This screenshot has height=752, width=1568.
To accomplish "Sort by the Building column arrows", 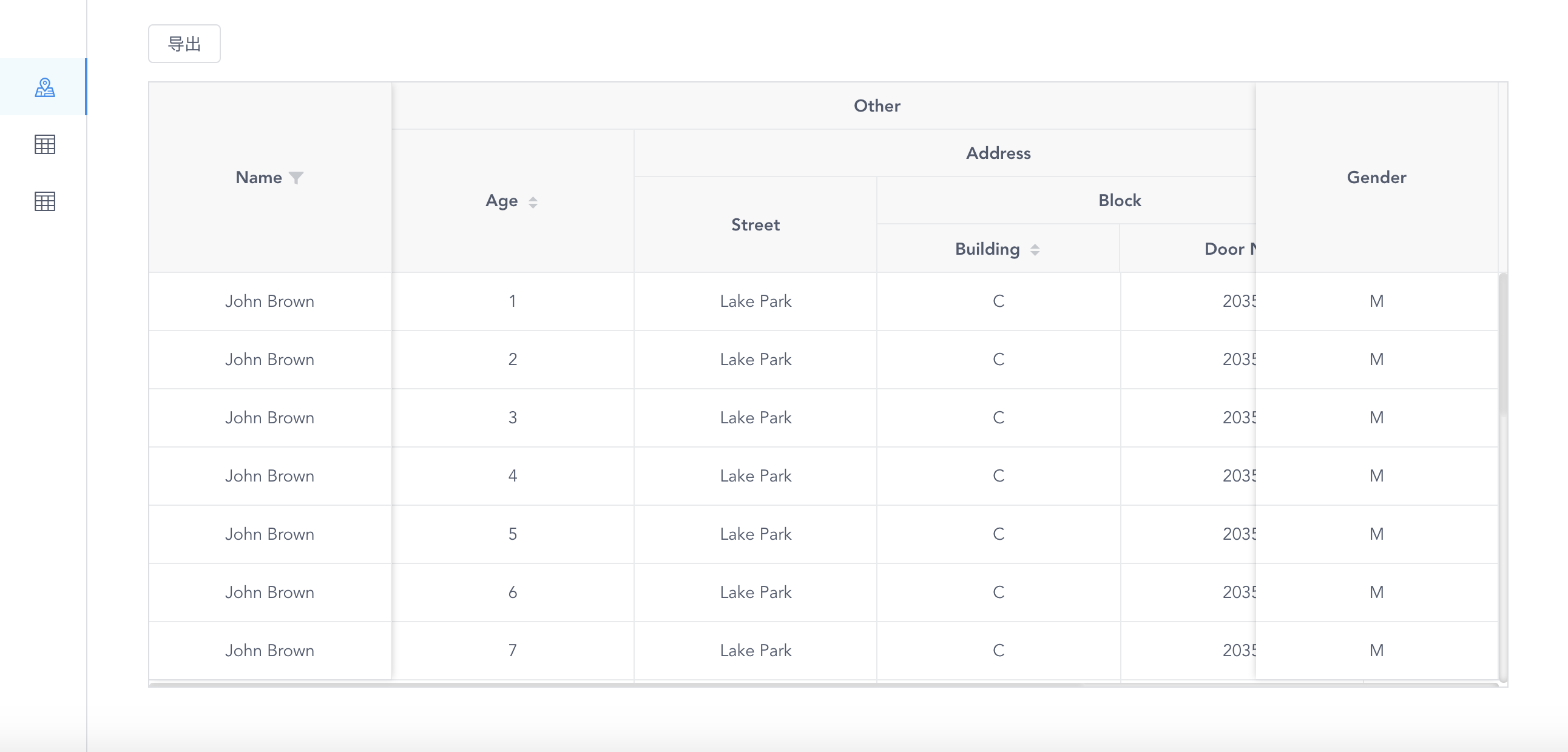I will coord(1034,249).
